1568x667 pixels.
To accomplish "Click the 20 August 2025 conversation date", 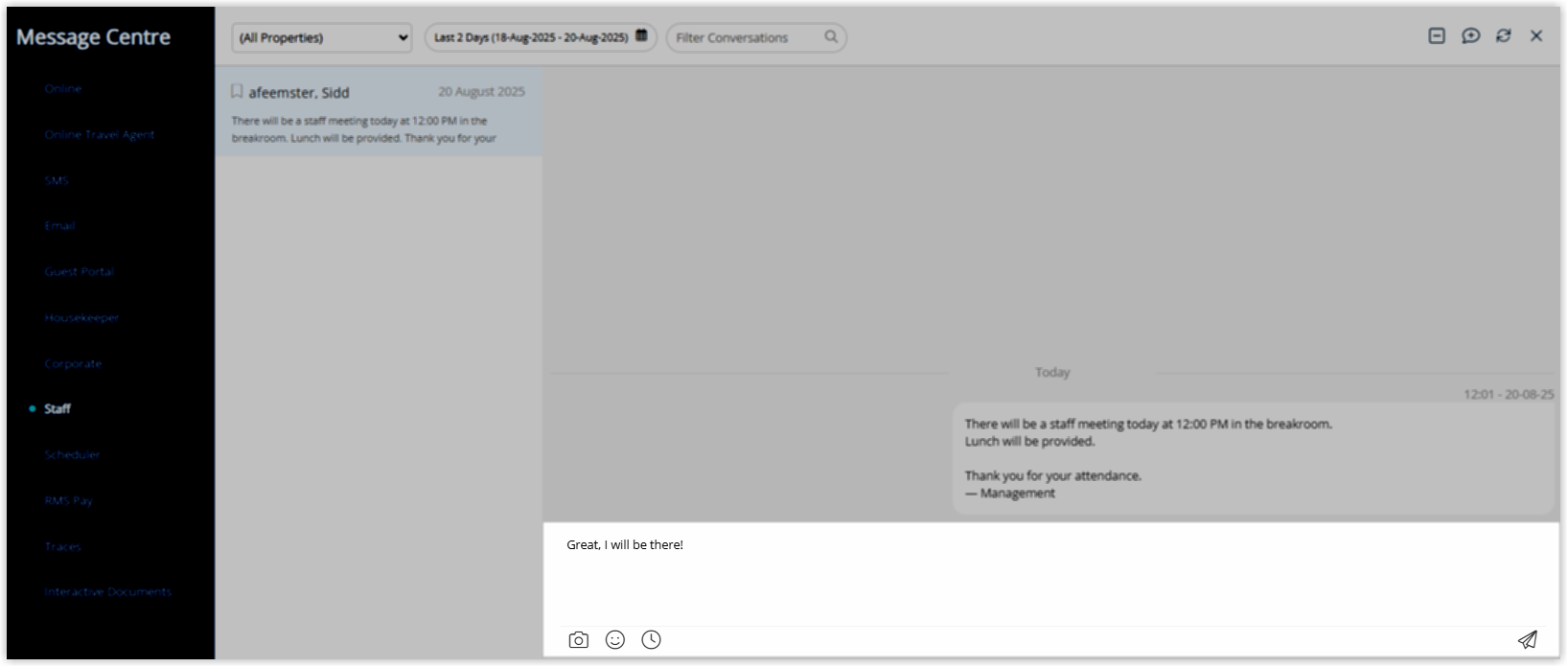I will click(482, 91).
